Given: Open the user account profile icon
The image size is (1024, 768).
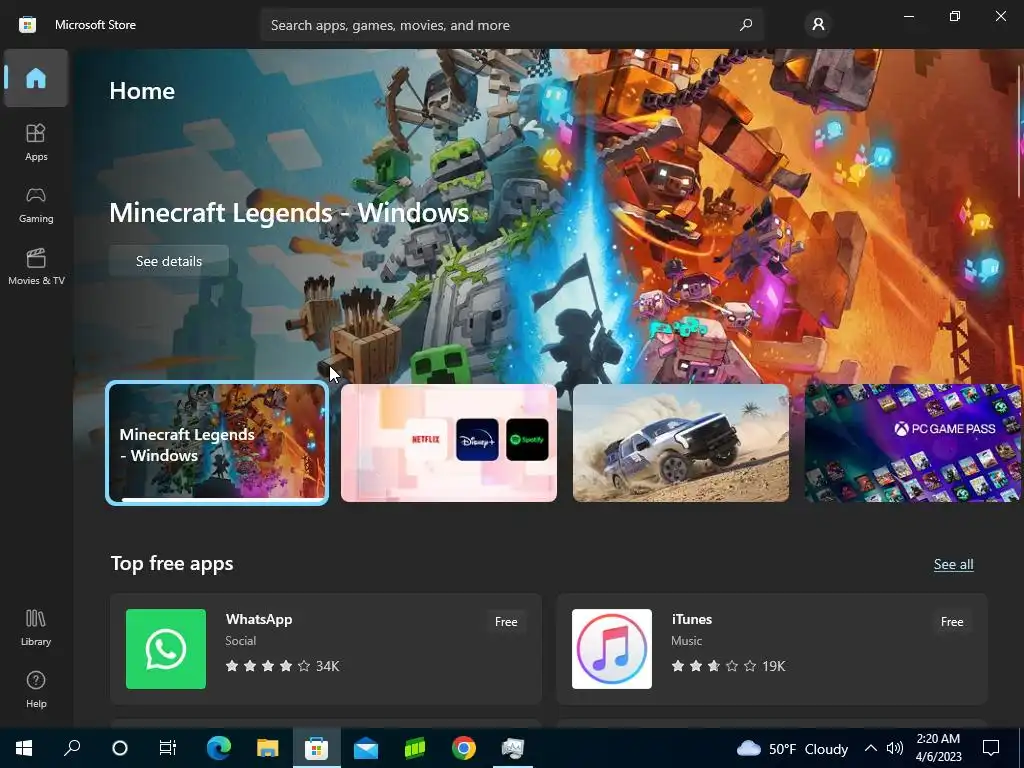Looking at the screenshot, I should point(818,25).
